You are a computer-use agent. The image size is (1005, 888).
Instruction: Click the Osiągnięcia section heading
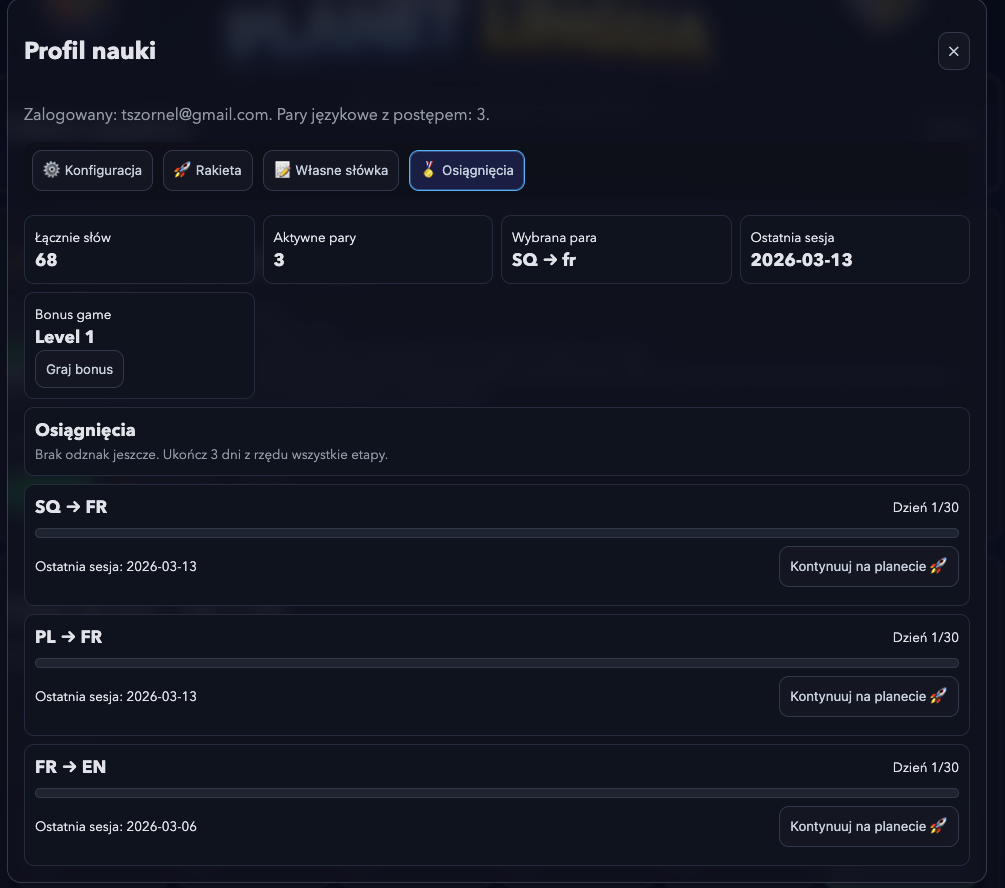(x=85, y=430)
